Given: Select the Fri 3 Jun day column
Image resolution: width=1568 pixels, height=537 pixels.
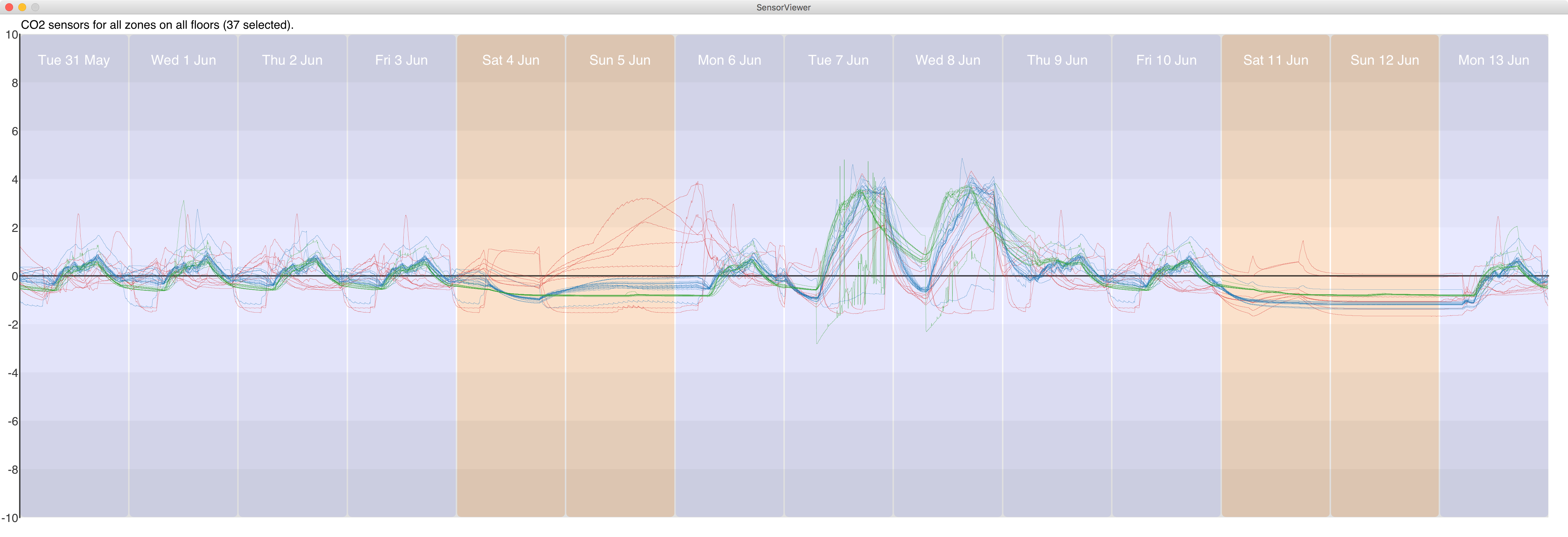Looking at the screenshot, I should (x=402, y=275).
